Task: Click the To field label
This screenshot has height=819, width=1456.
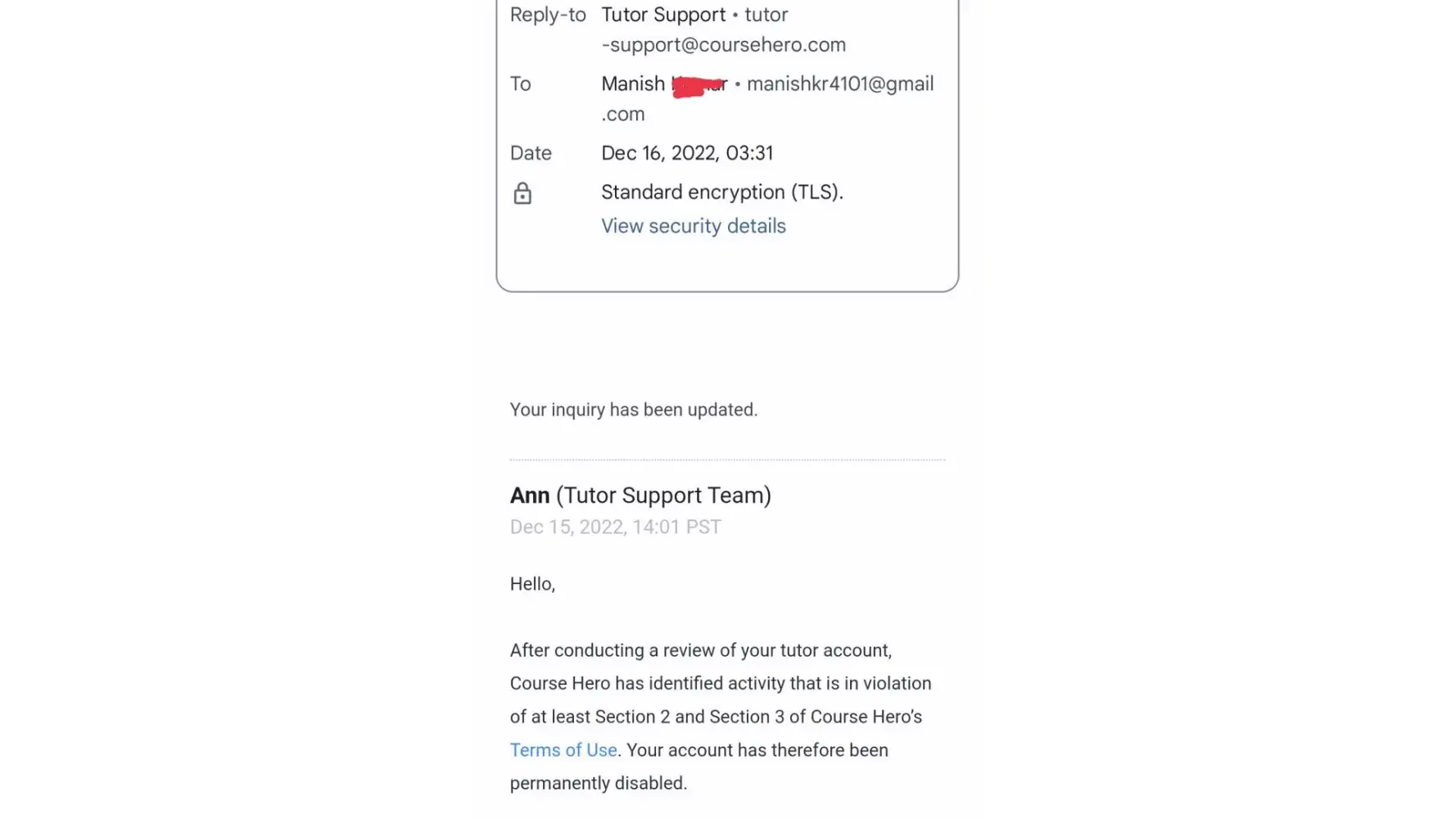Action: pyautogui.click(x=521, y=84)
